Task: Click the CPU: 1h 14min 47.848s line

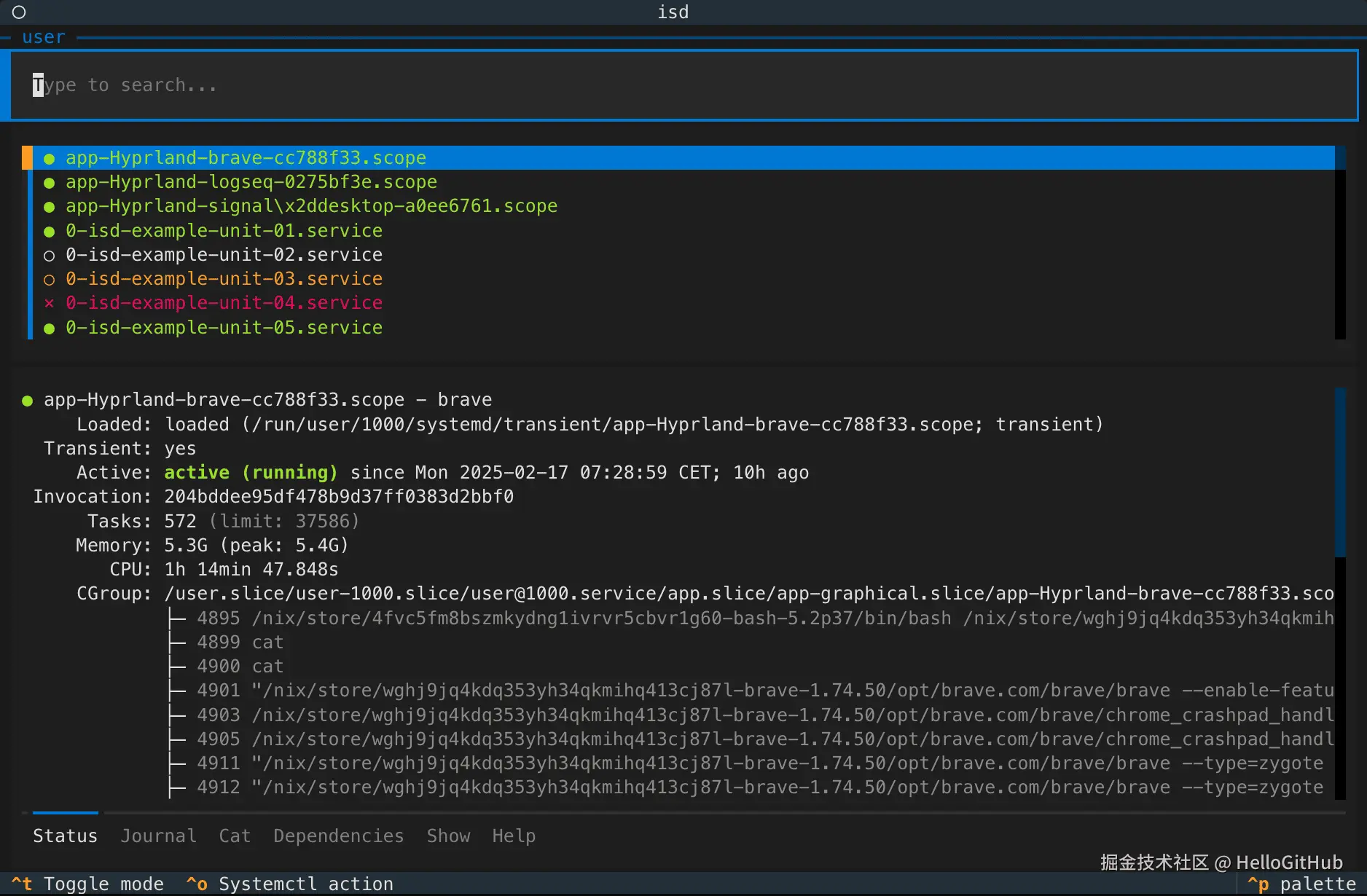Action: [x=224, y=569]
